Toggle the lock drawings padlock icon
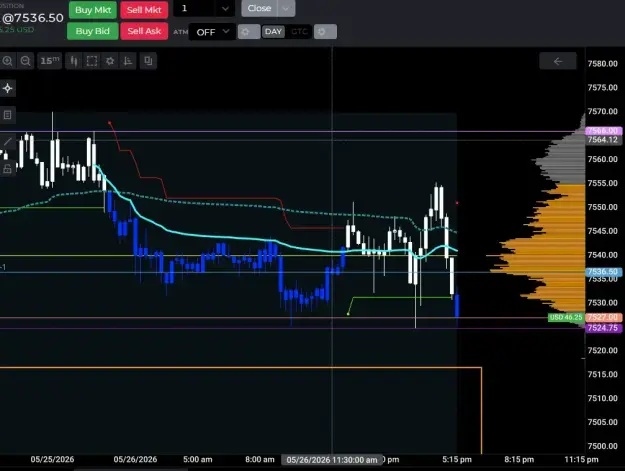 click(7, 169)
